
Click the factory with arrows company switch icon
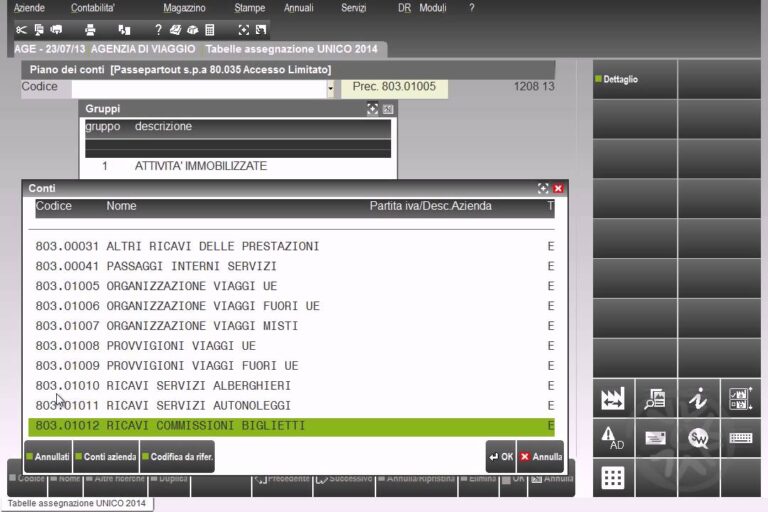pyautogui.click(x=613, y=398)
